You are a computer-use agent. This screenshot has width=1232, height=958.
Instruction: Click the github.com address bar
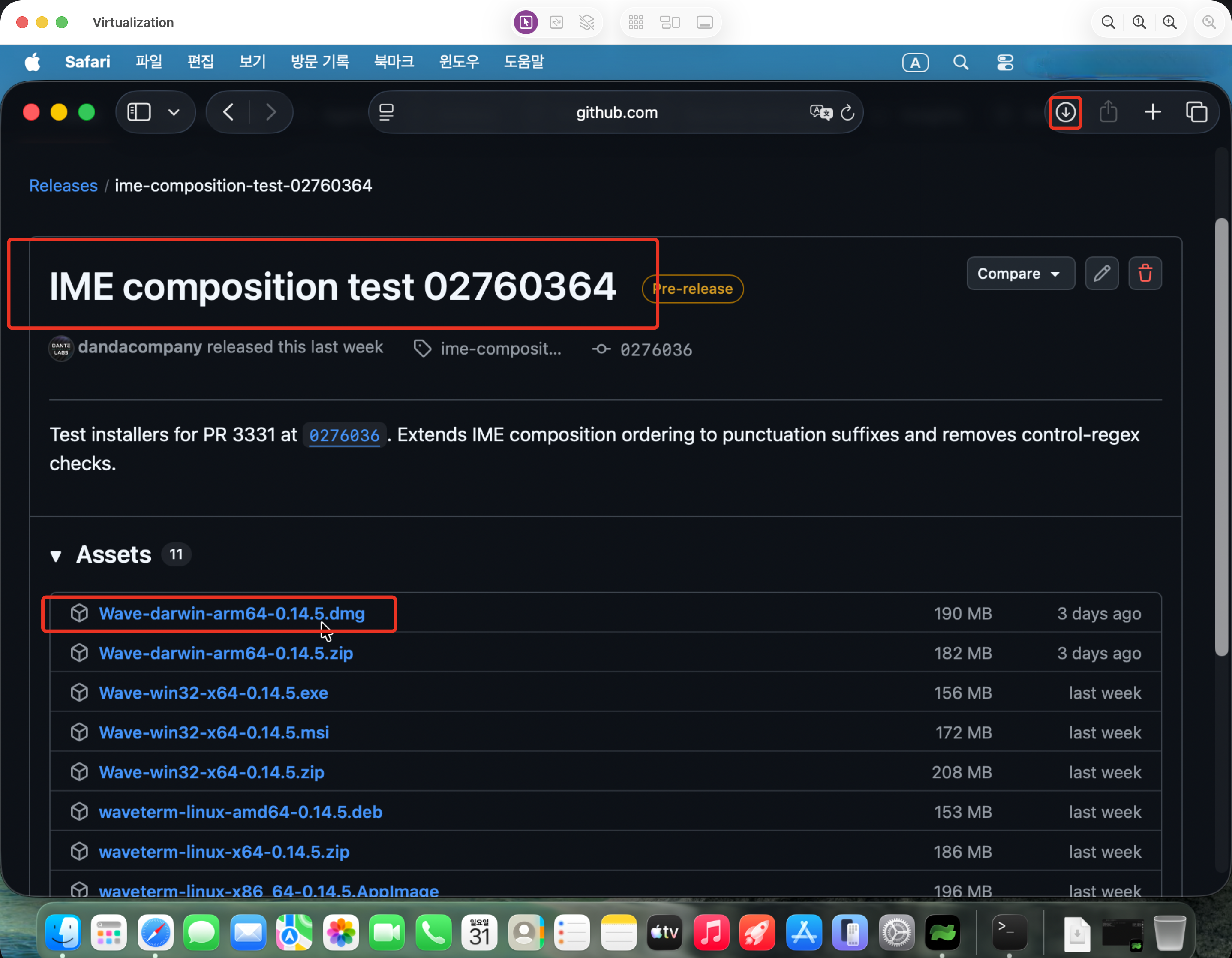(616, 112)
